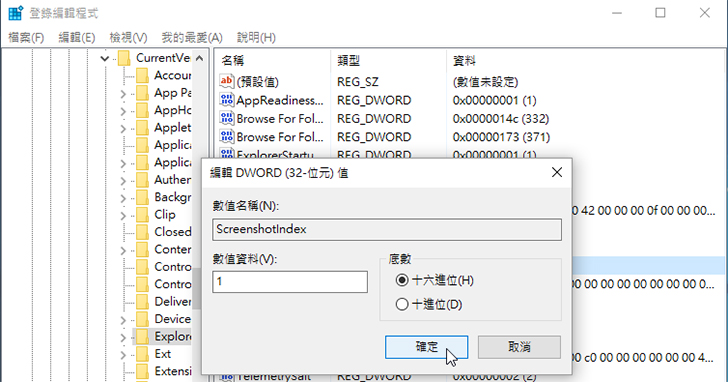Select the Explorer folder icon
The width and height of the screenshot is (728, 382).
[143, 337]
